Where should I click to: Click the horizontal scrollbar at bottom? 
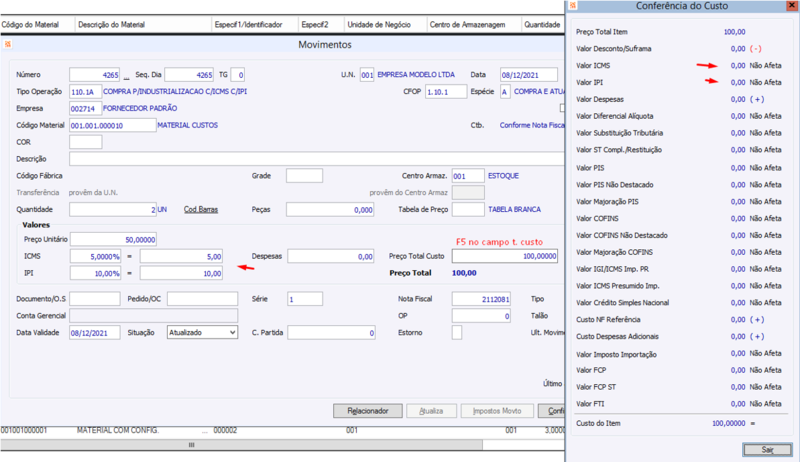pyautogui.click(x=241, y=445)
